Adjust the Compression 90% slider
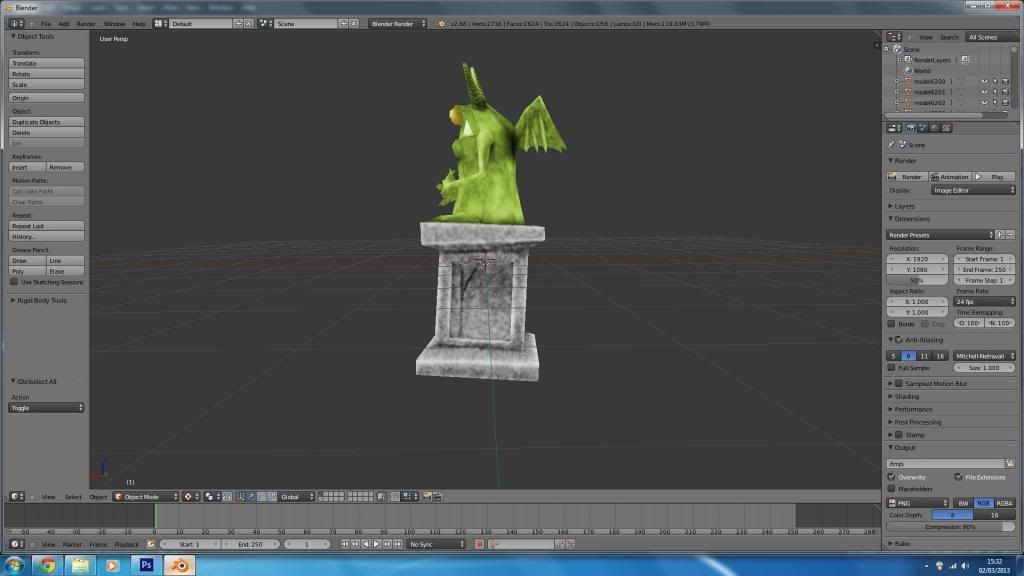This screenshot has height=576, width=1024. [950, 526]
